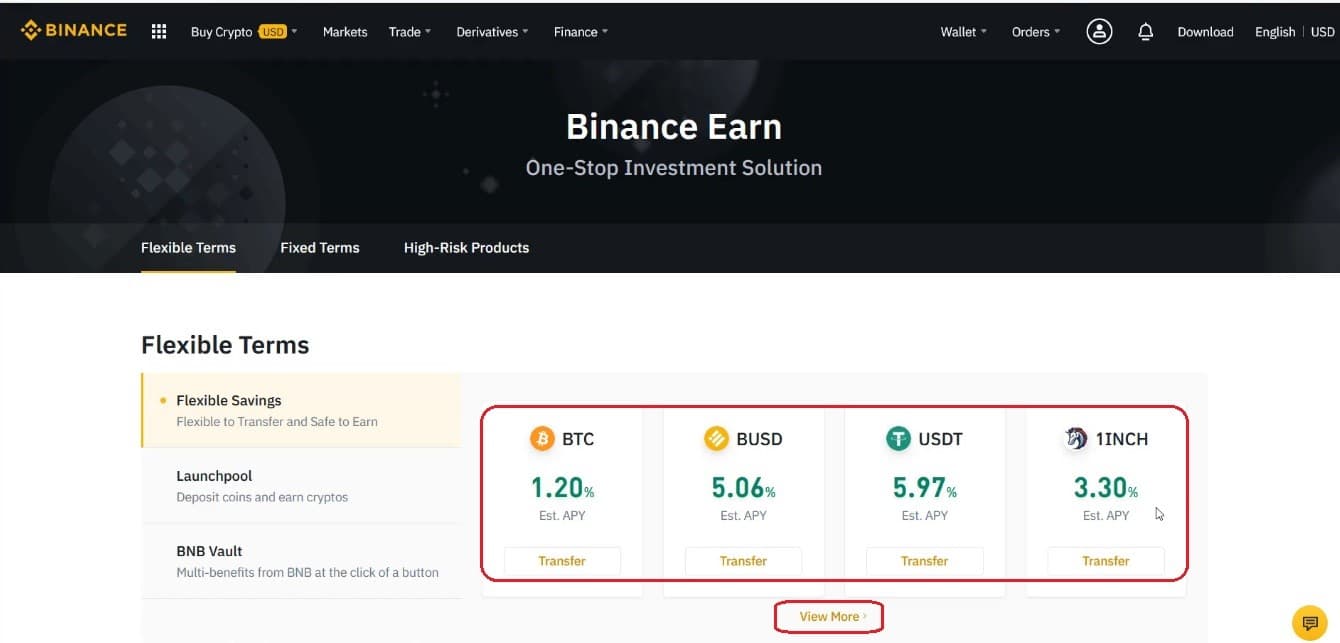This screenshot has width=1340, height=643.
Task: Open the user account profile icon
Action: 1099,31
